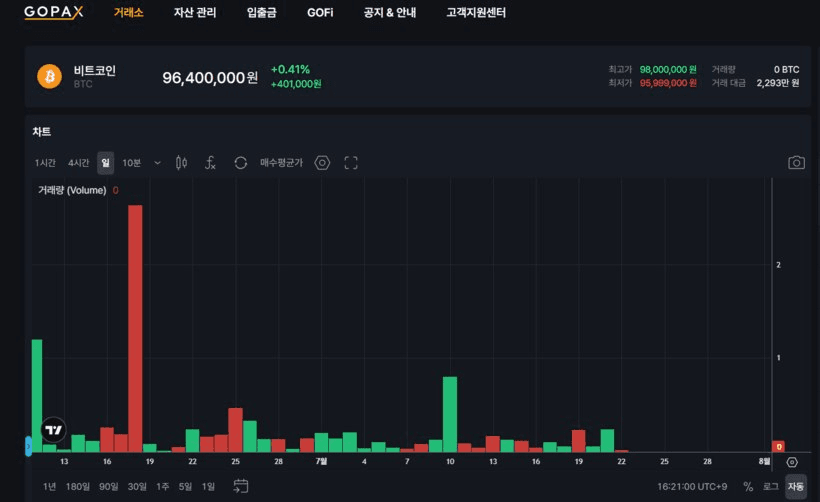Viewport: 820px width, 502px height.
Task: Open 고객지원센터 menu item
Action: 476,13
